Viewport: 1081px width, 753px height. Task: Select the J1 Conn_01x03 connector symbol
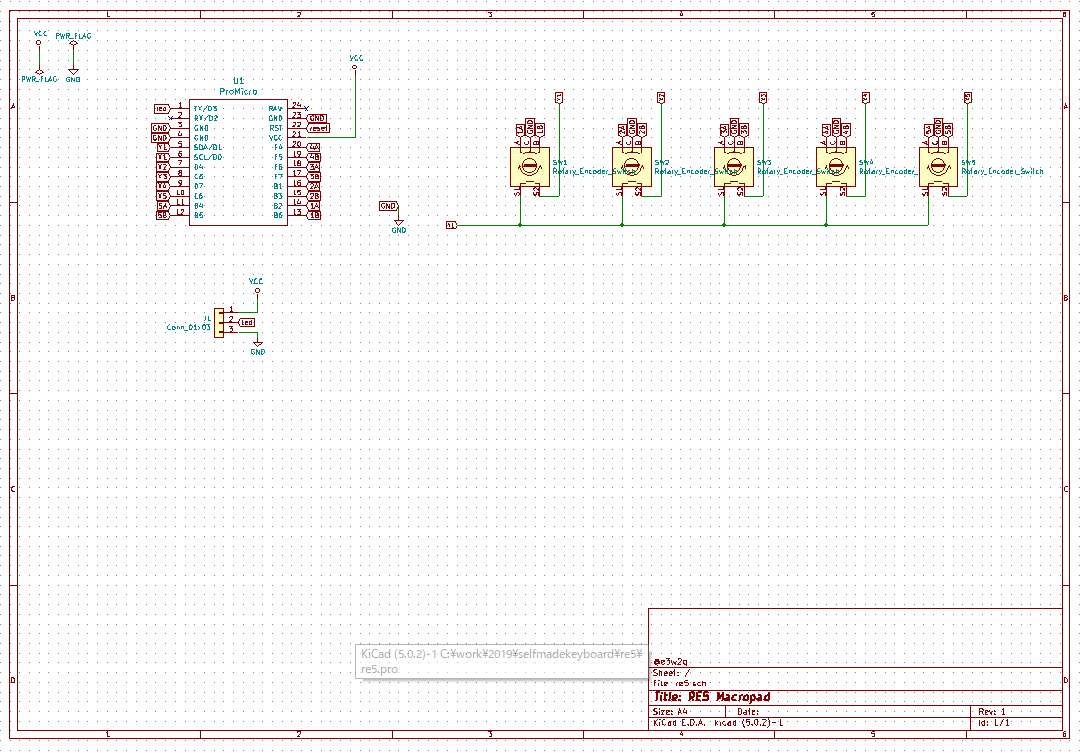coord(219,323)
